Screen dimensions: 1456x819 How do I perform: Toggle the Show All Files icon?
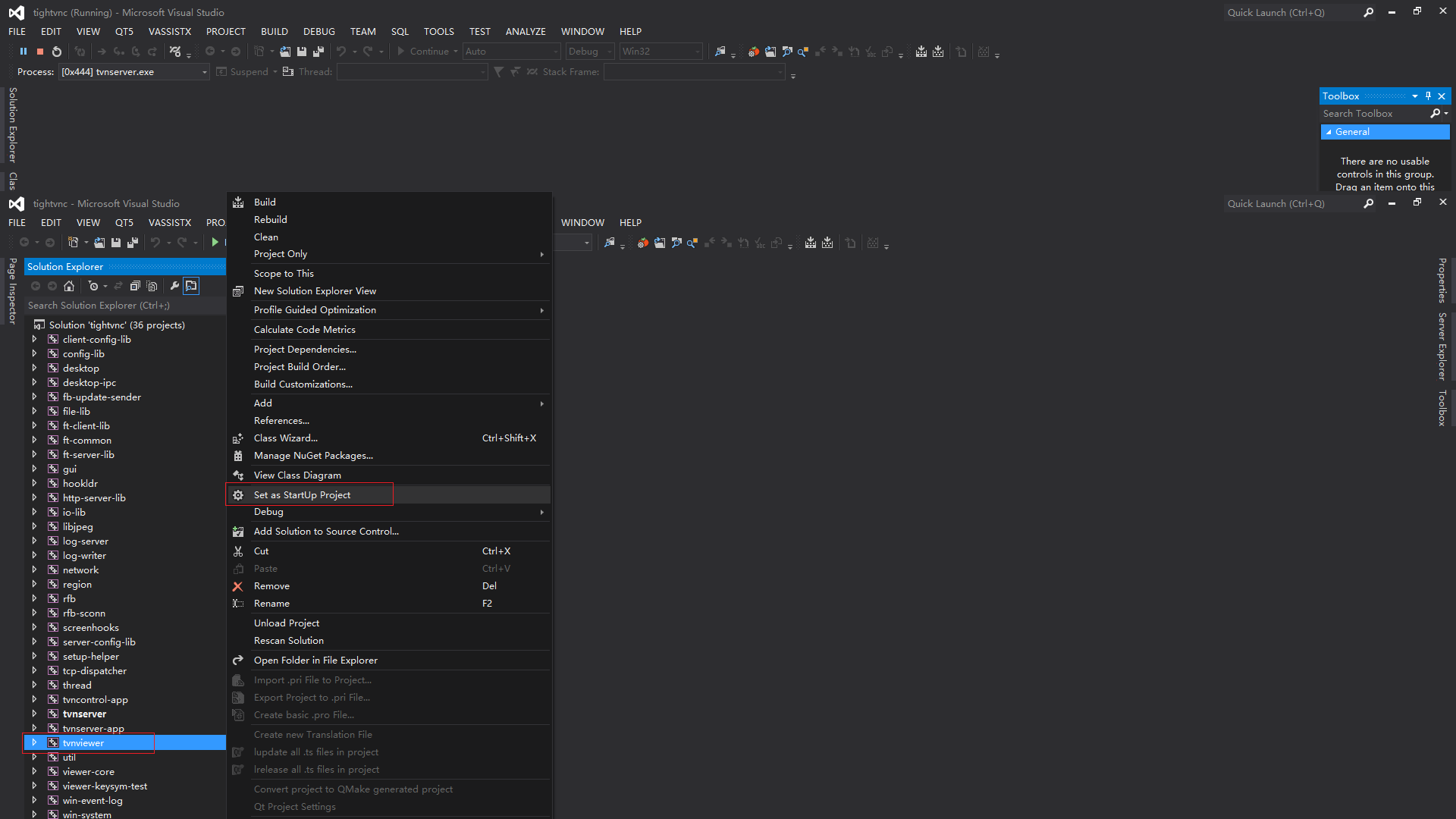[x=152, y=286]
